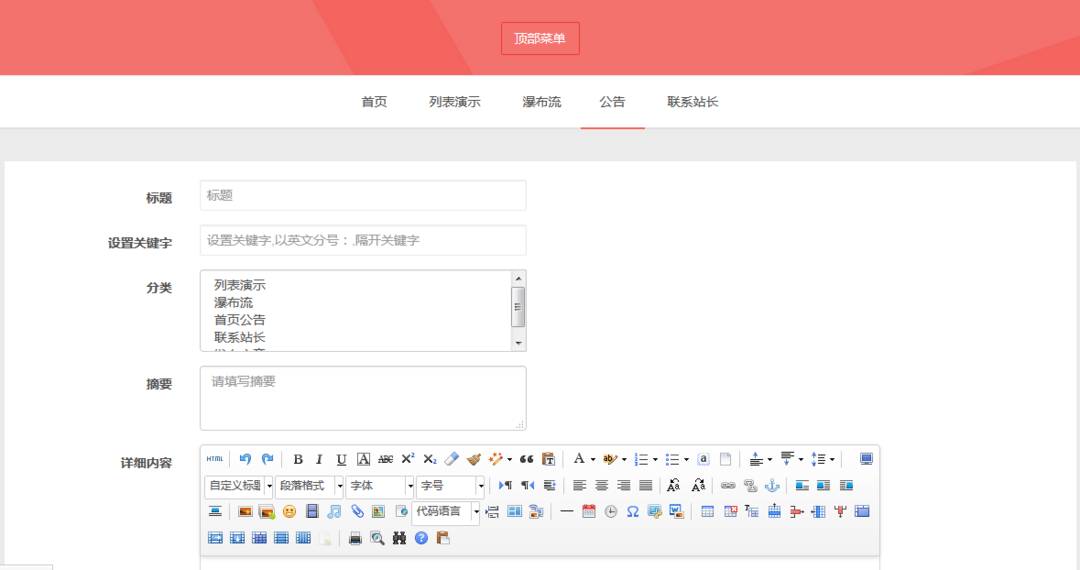Go to the 首页 tab

coord(374,102)
